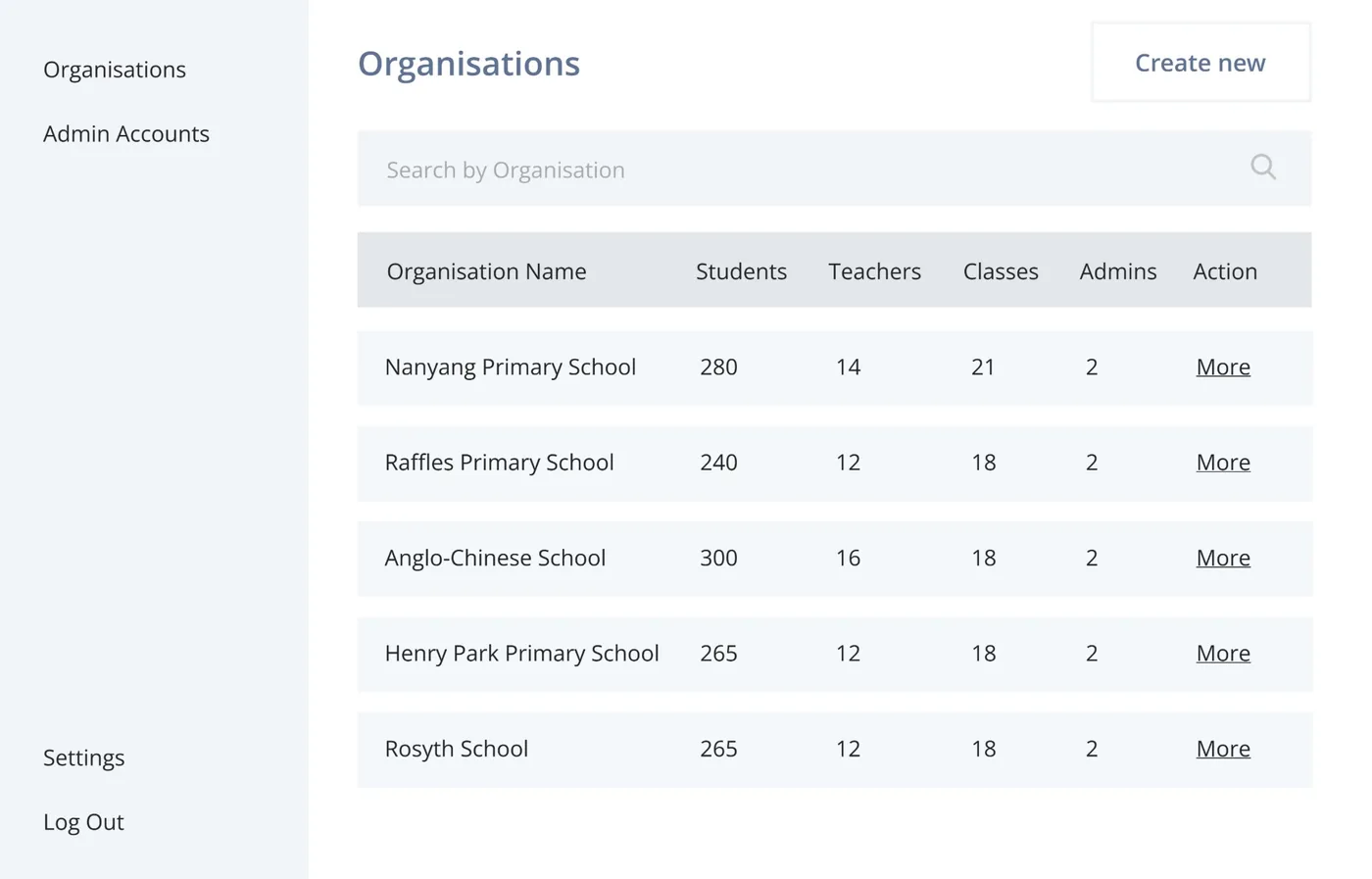Click the Organisations page heading
This screenshot has height=879, width=1372.
click(468, 64)
